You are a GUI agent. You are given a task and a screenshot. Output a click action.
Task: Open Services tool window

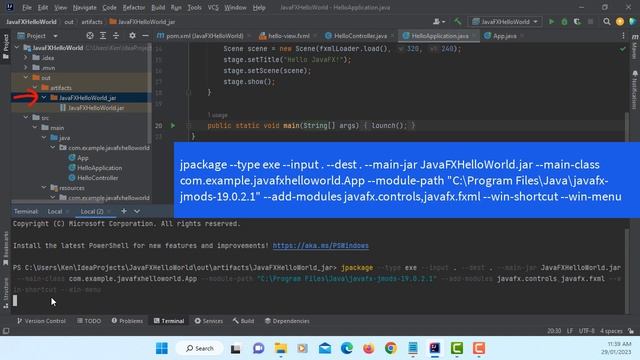pos(209,321)
